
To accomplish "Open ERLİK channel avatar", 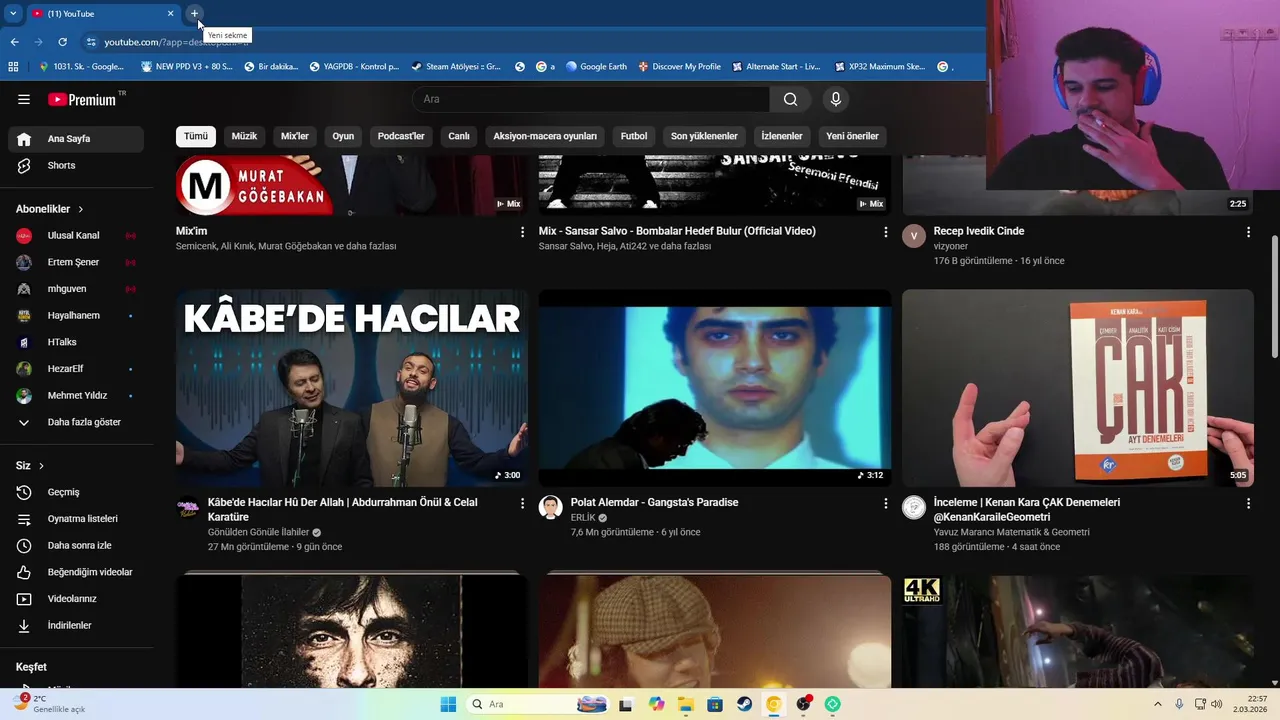I will (x=550, y=507).
